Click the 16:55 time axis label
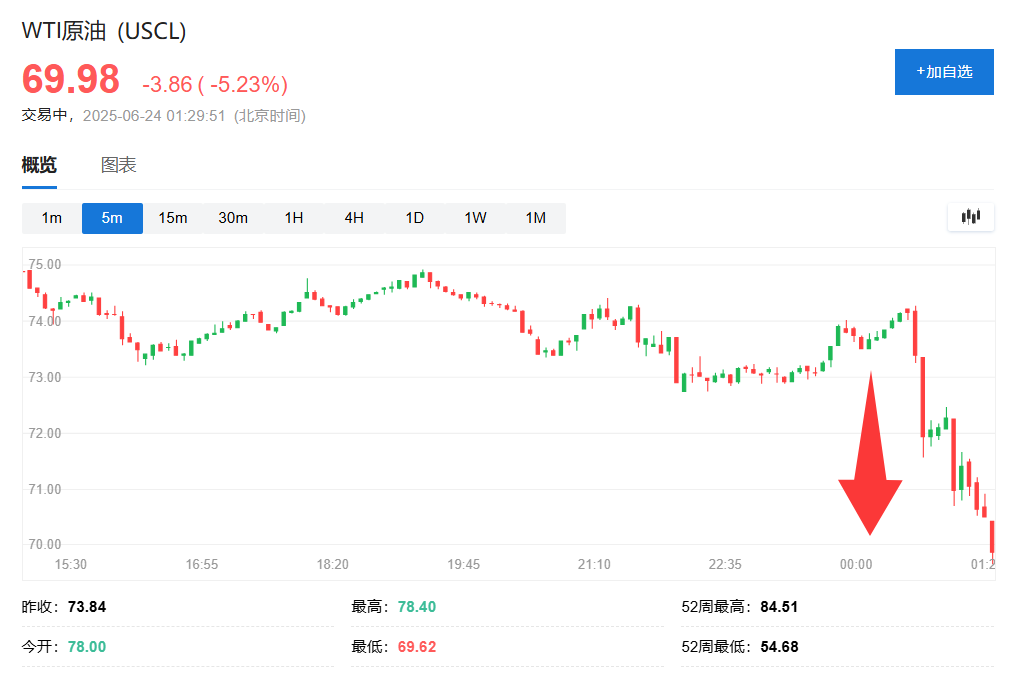1015x693 pixels. (x=202, y=564)
